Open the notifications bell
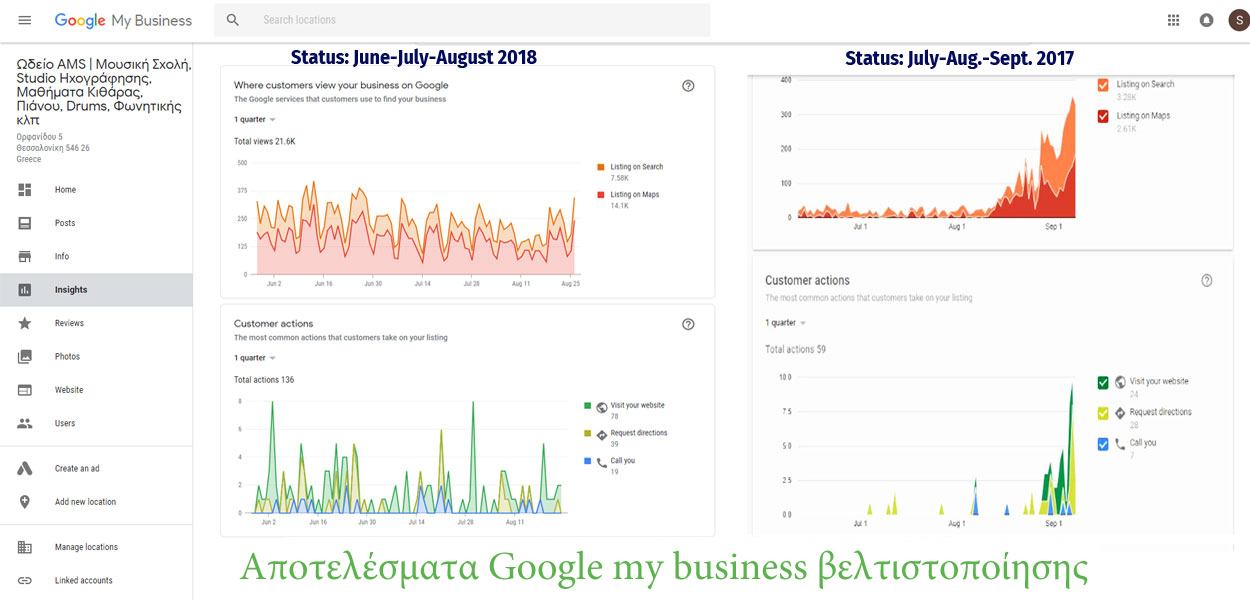The width and height of the screenshot is (1250, 600). click(1206, 20)
